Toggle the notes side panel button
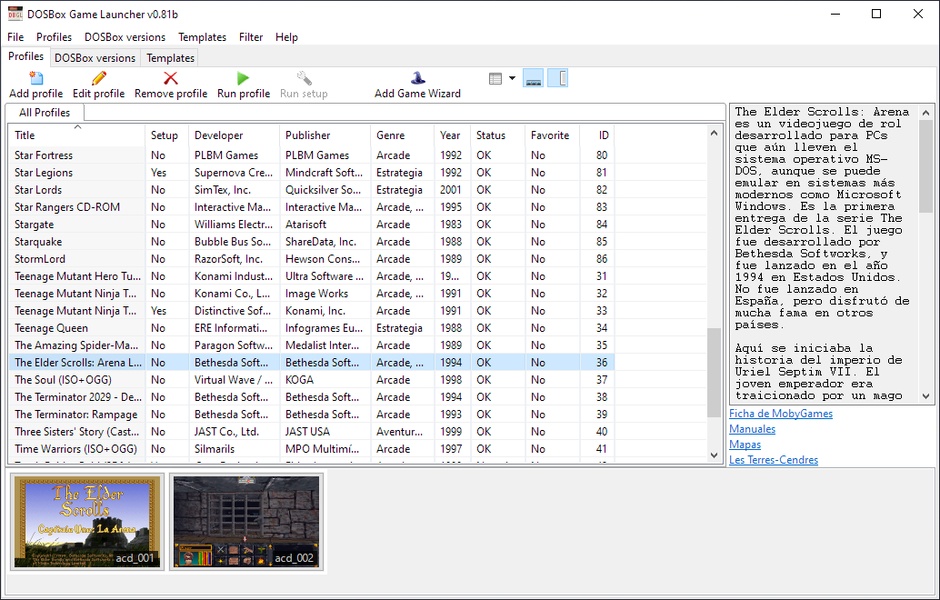The height and width of the screenshot is (600, 940). (558, 78)
